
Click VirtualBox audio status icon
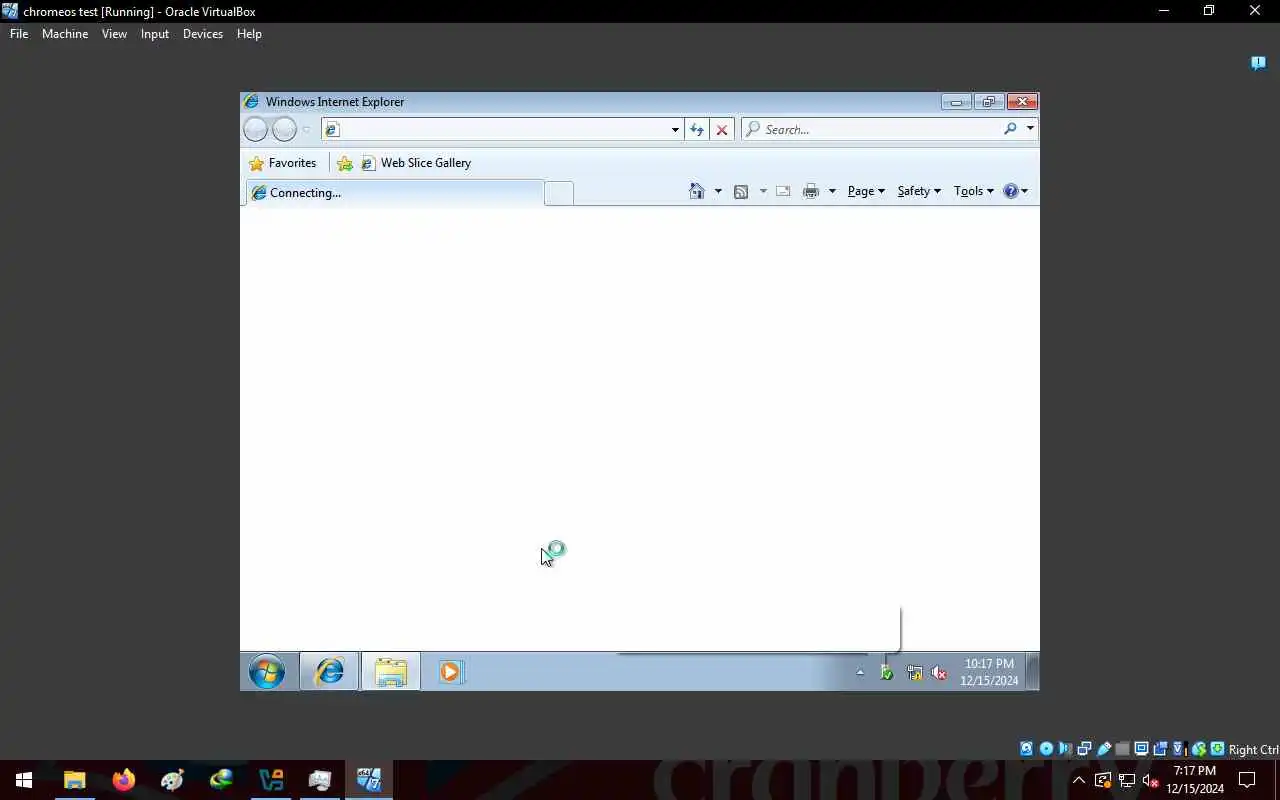1065,749
